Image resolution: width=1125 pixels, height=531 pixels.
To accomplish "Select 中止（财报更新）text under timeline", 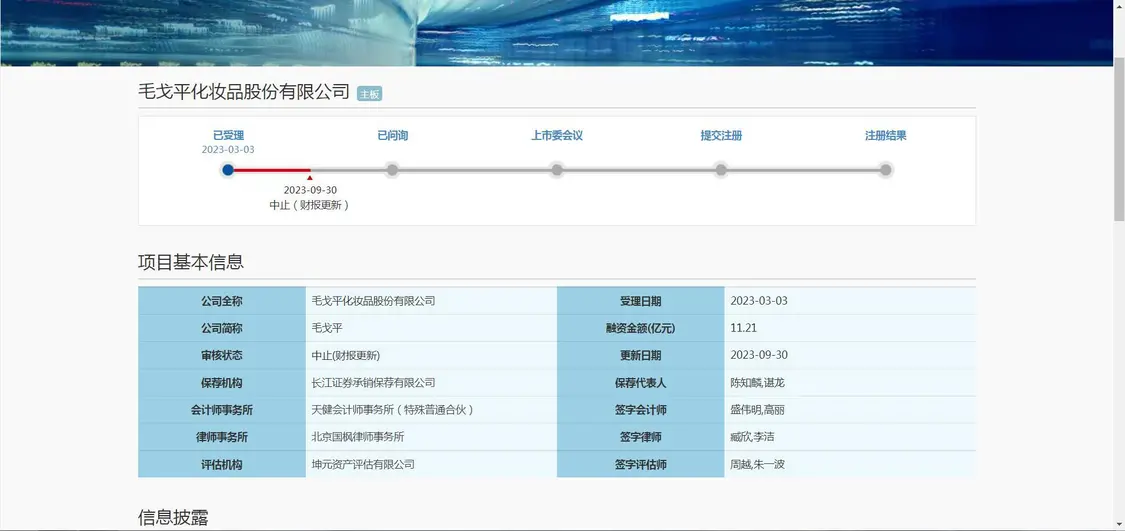I will pyautogui.click(x=309, y=205).
